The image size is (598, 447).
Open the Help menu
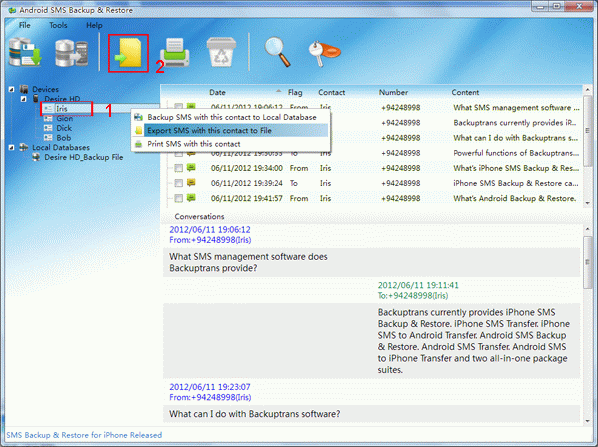click(94, 25)
